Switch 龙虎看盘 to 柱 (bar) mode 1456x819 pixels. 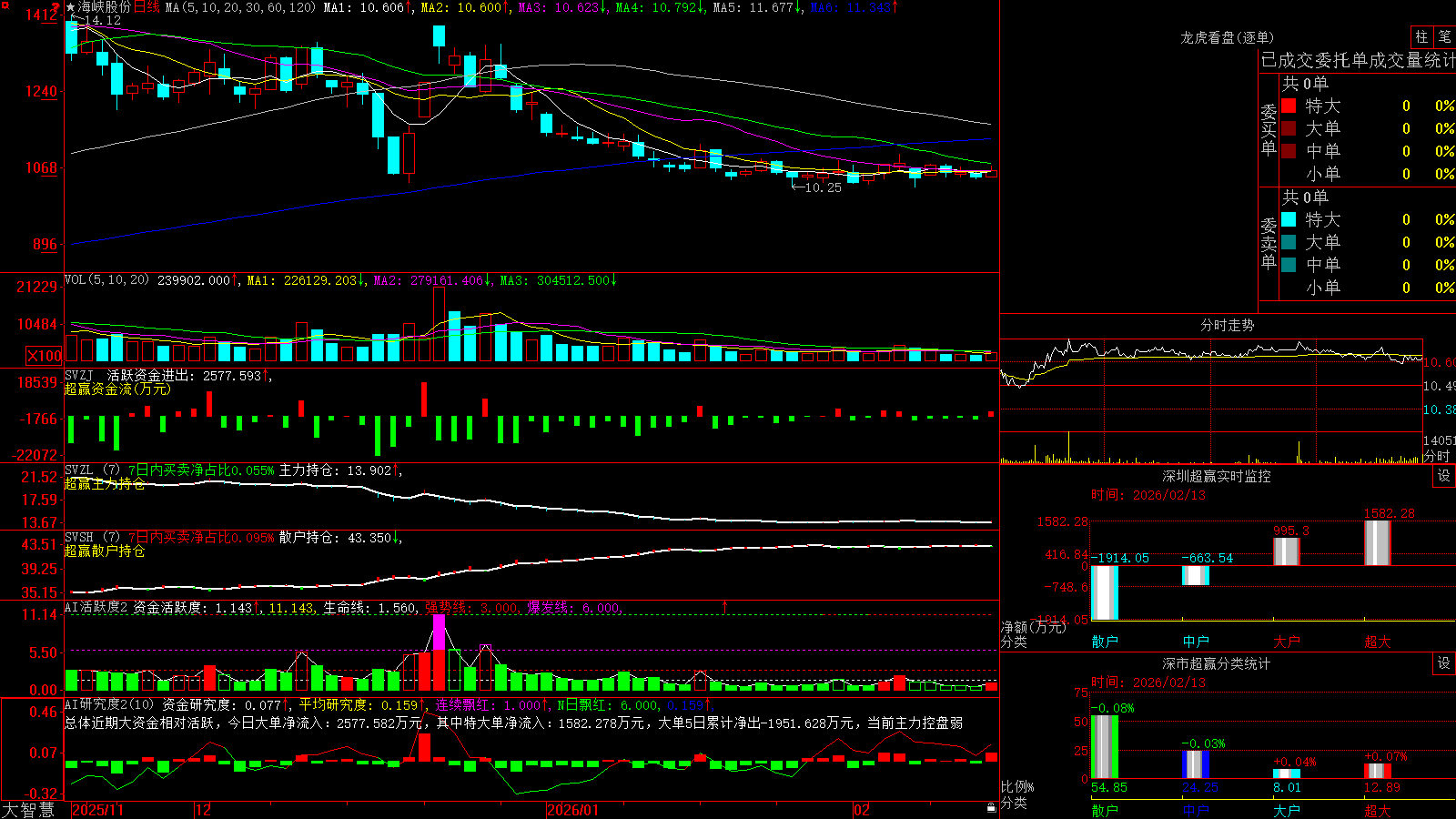(1421, 37)
